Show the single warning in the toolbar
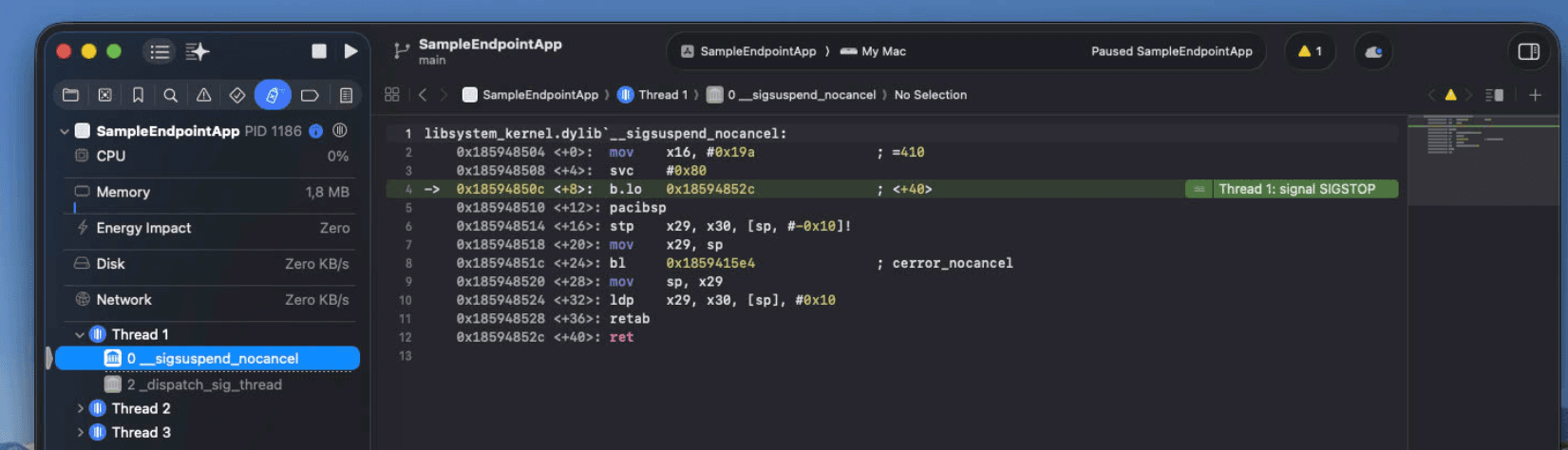This screenshot has width=1568, height=450. coord(1310,51)
